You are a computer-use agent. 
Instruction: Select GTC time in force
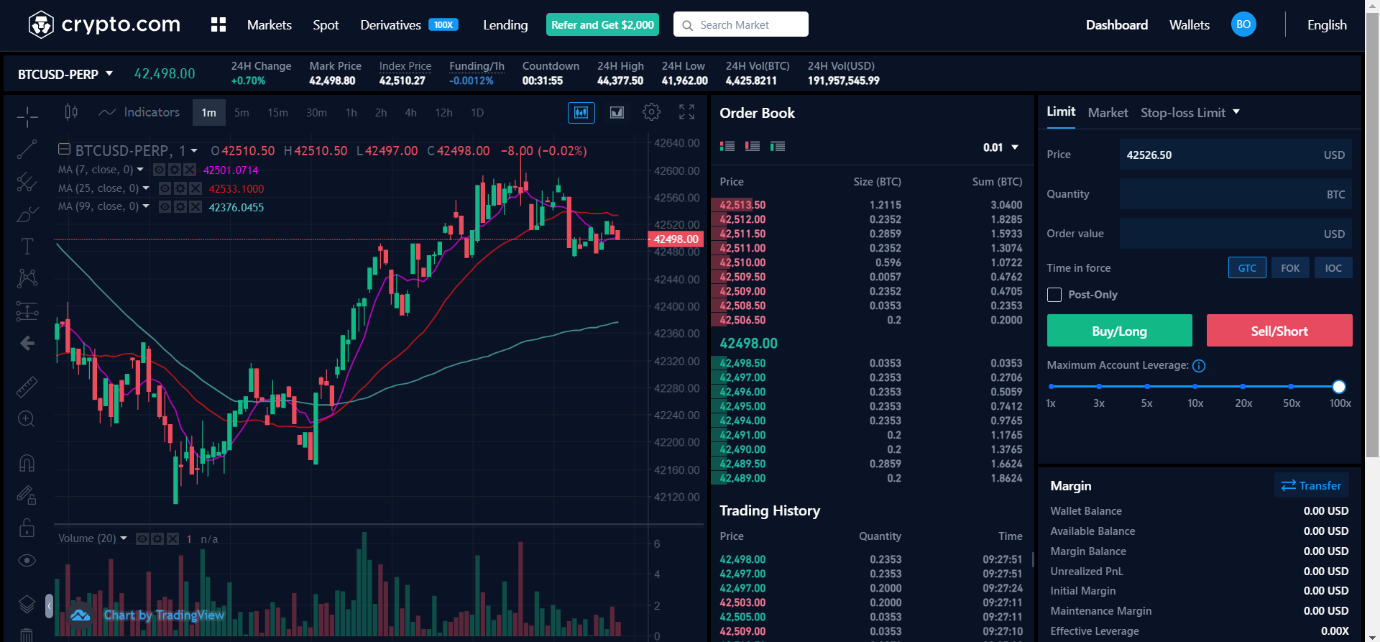tap(1247, 268)
